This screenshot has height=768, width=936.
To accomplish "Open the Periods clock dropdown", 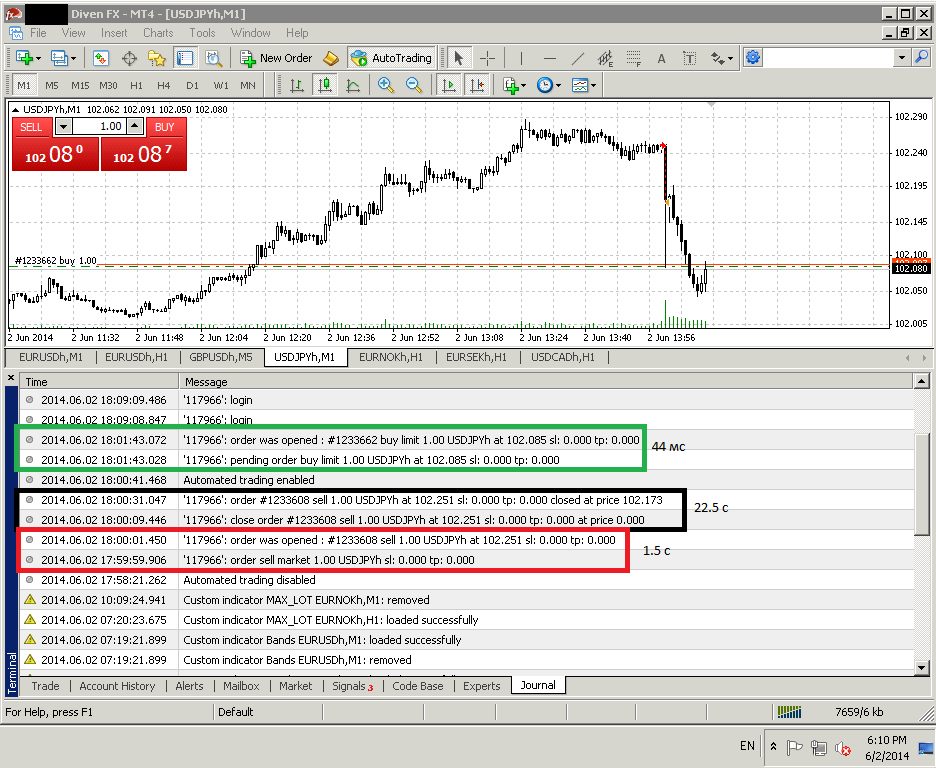I will click(x=549, y=85).
